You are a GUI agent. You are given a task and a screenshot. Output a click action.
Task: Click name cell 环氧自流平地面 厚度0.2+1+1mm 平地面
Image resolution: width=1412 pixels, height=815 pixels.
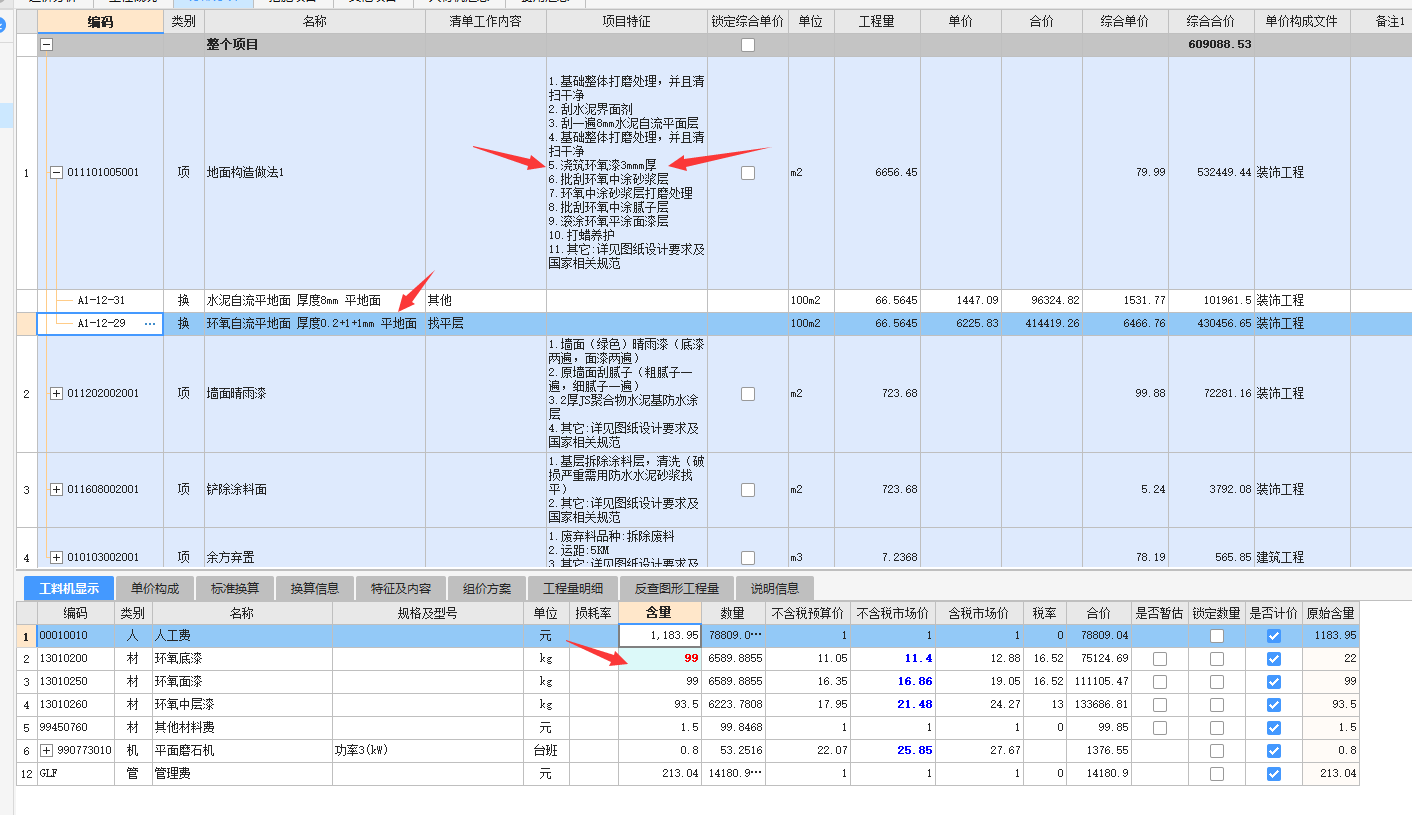coord(315,324)
